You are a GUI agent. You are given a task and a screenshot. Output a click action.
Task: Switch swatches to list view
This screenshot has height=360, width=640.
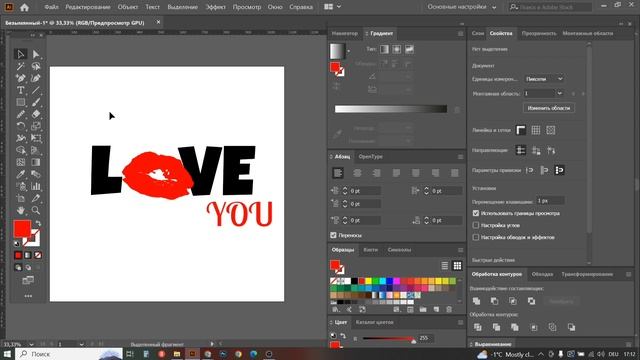[x=444, y=266]
